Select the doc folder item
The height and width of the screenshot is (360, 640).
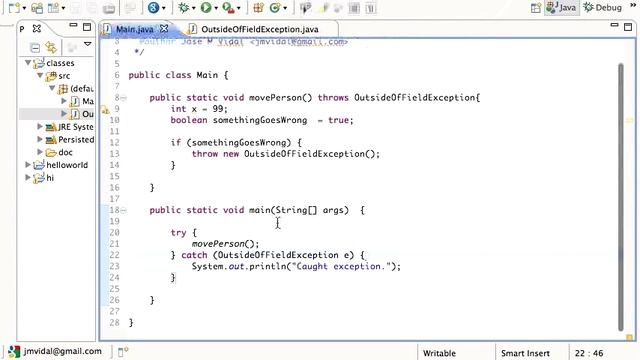point(60,152)
